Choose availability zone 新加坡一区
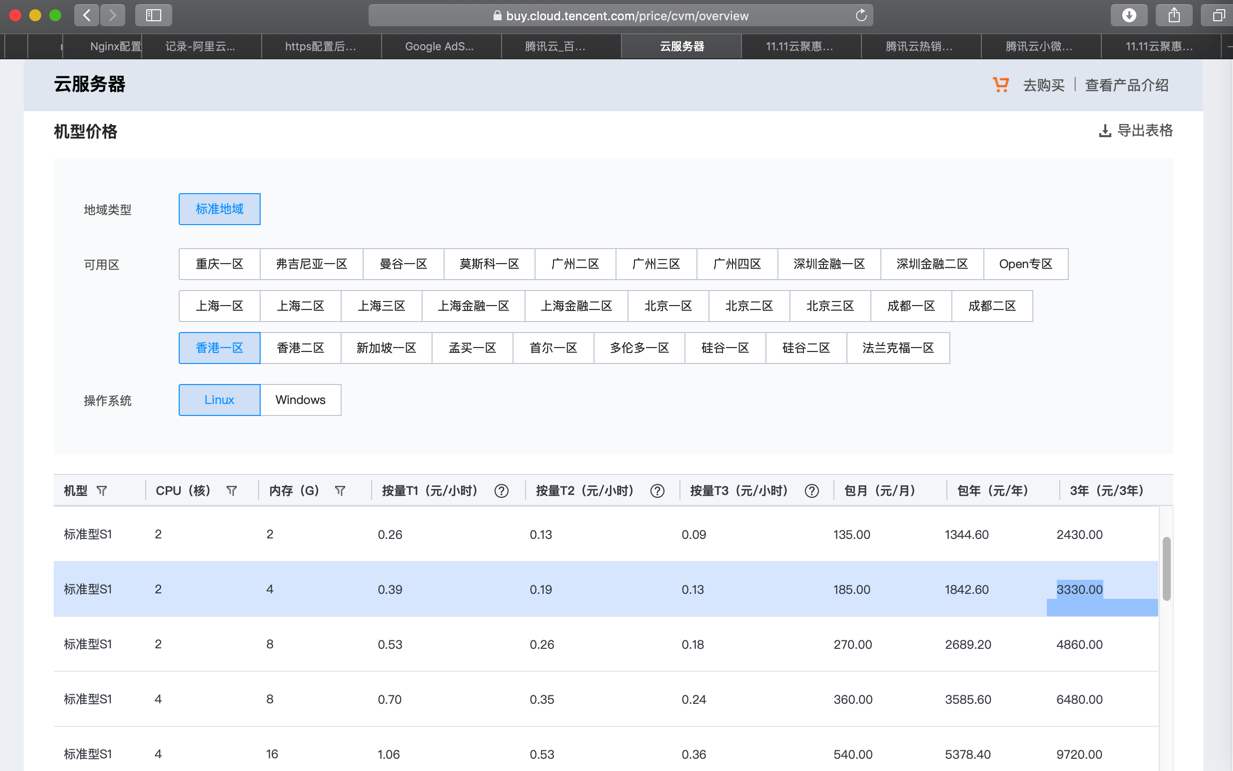Image resolution: width=1233 pixels, height=771 pixels. pos(386,348)
